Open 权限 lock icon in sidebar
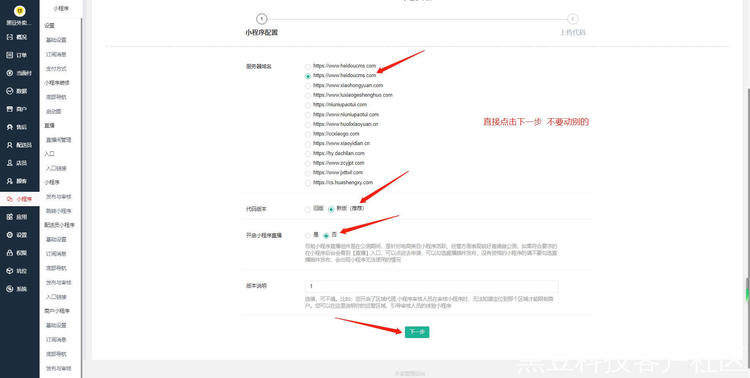The image size is (750, 378). coord(10,253)
